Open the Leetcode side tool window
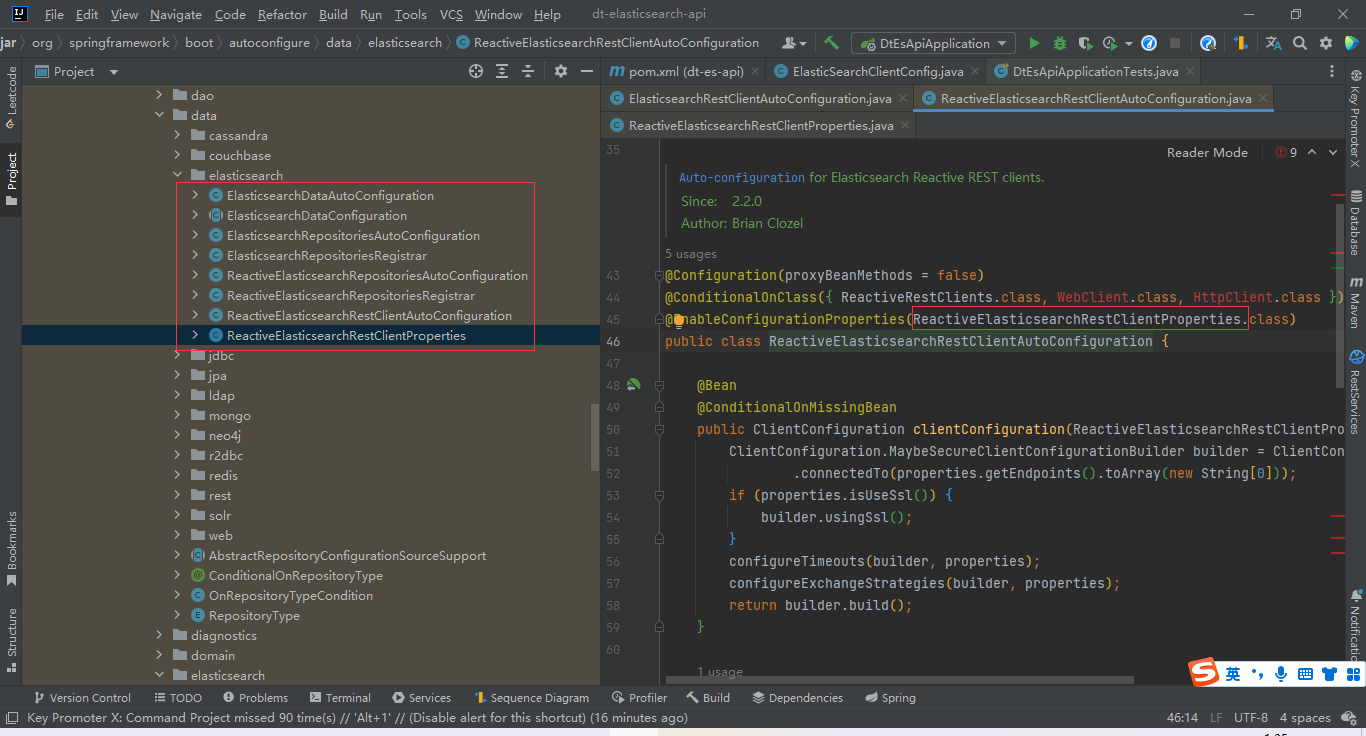Image resolution: width=1366 pixels, height=736 pixels. [11, 99]
